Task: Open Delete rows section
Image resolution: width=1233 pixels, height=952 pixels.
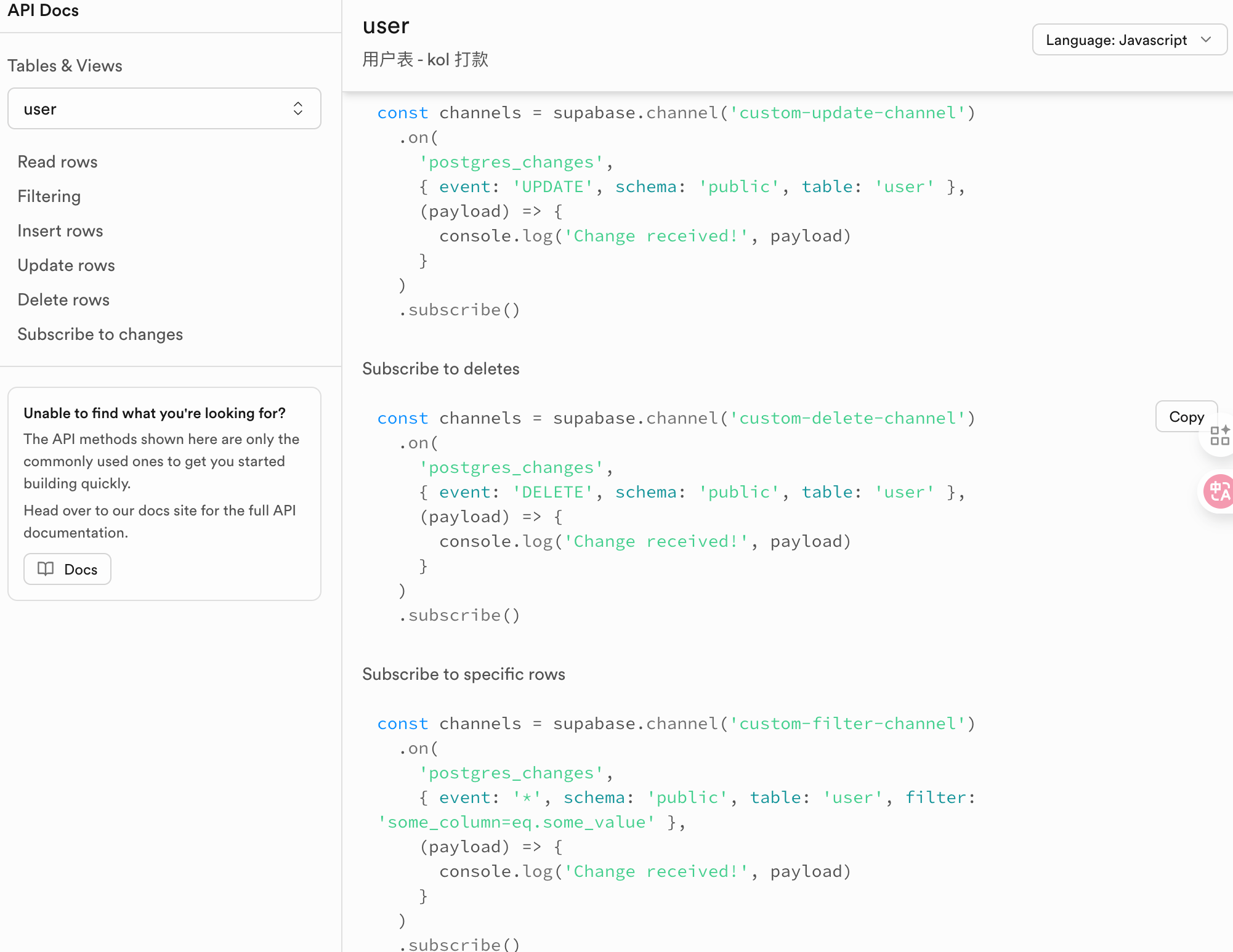Action: pos(63,300)
